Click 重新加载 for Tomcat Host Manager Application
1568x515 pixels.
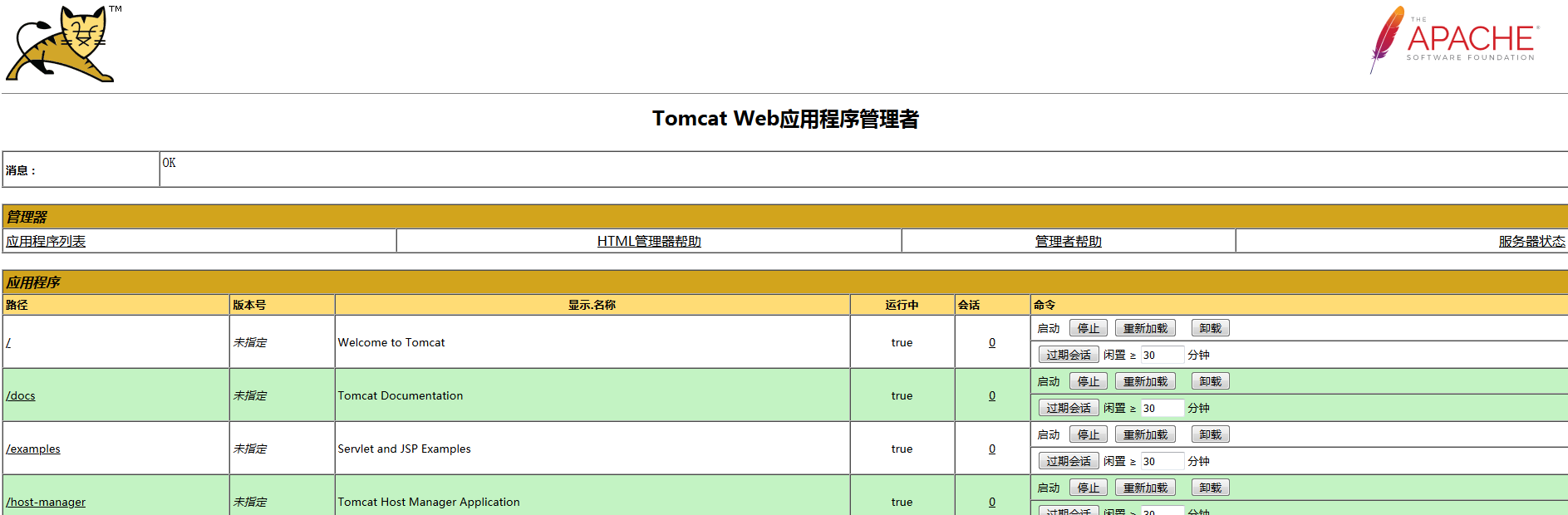coord(1145,488)
